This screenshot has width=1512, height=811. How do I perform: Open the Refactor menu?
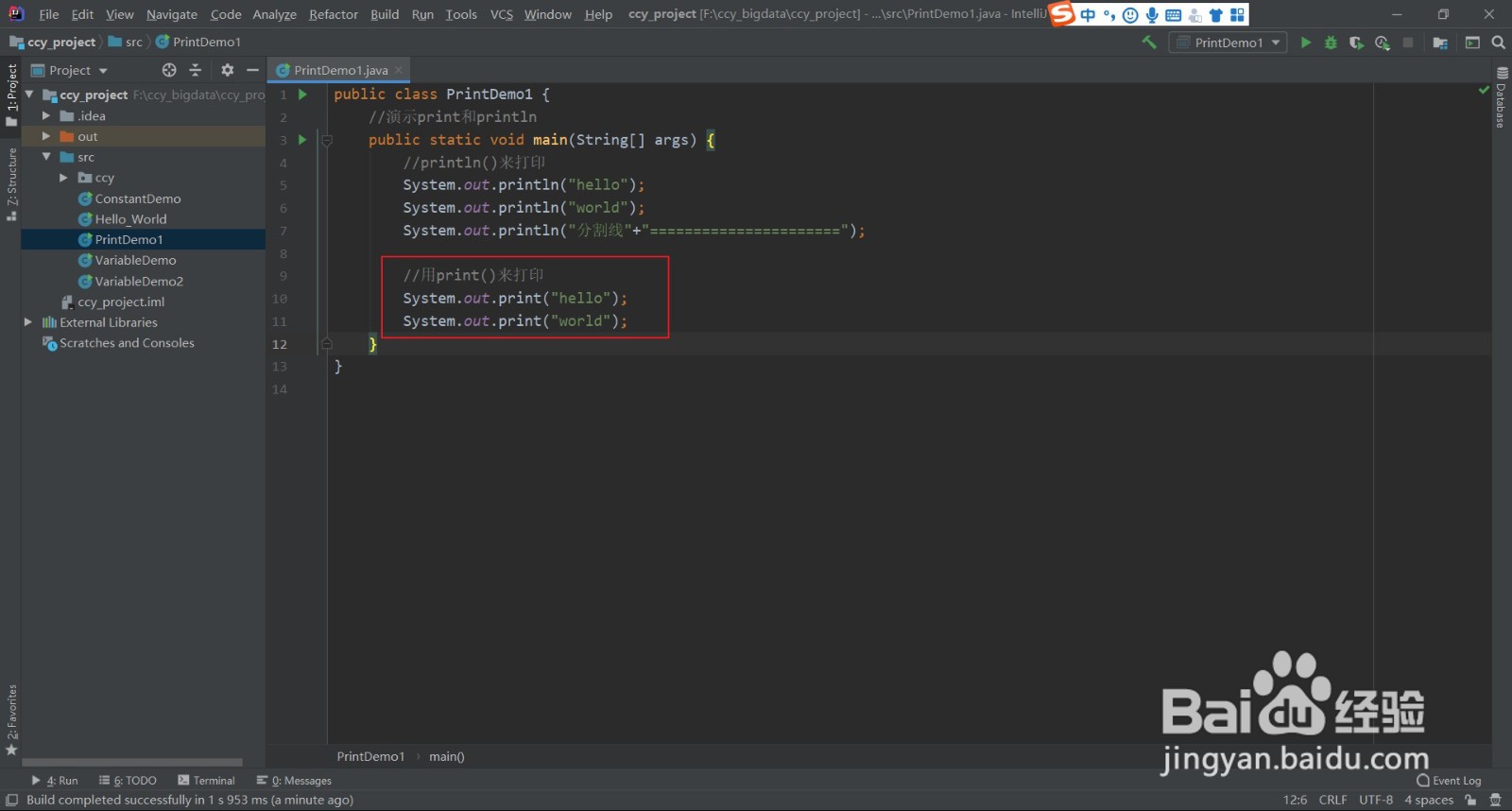(x=334, y=14)
